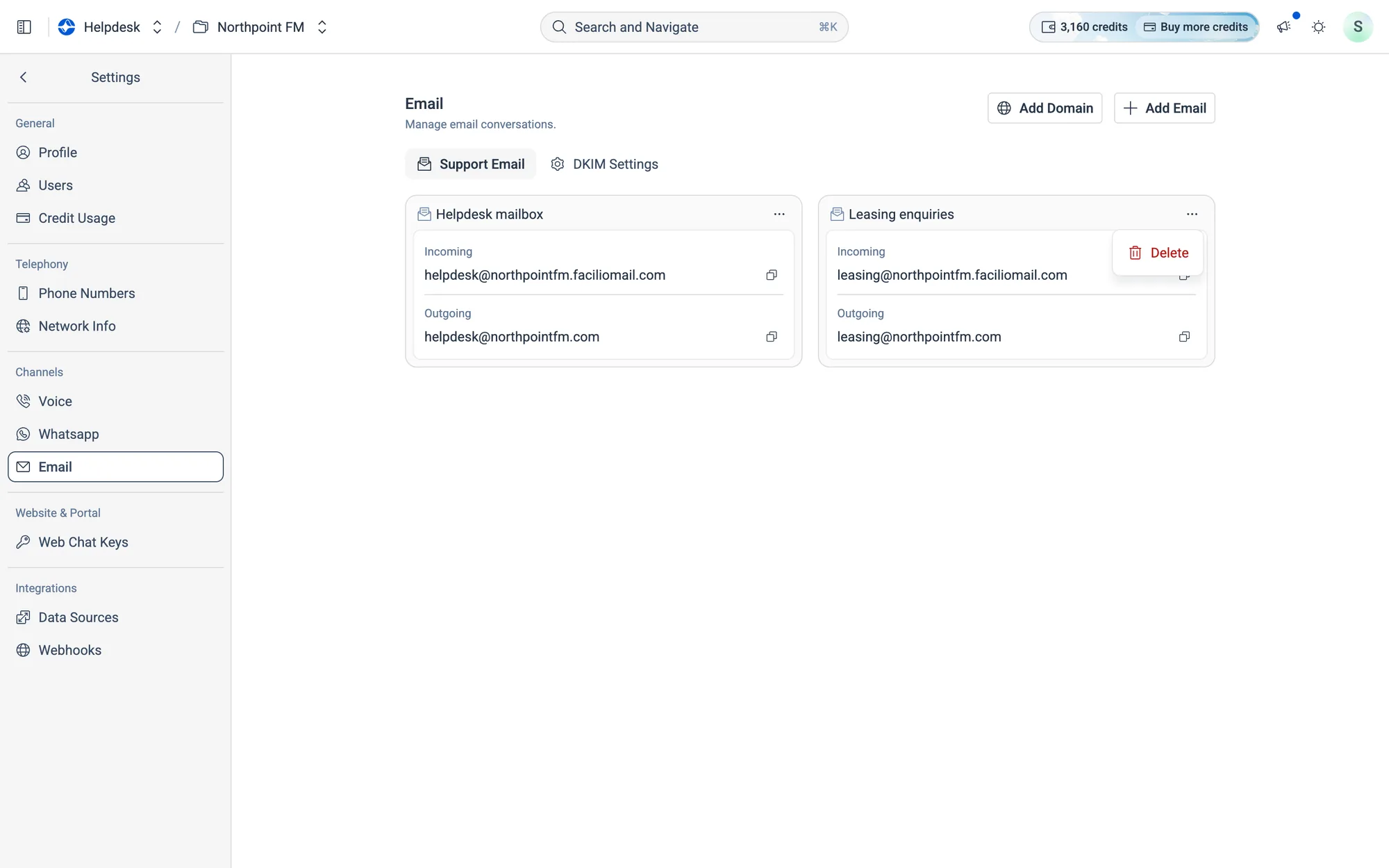The width and height of the screenshot is (1389, 868).
Task: Switch to DKIM Settings tab
Action: tap(604, 164)
